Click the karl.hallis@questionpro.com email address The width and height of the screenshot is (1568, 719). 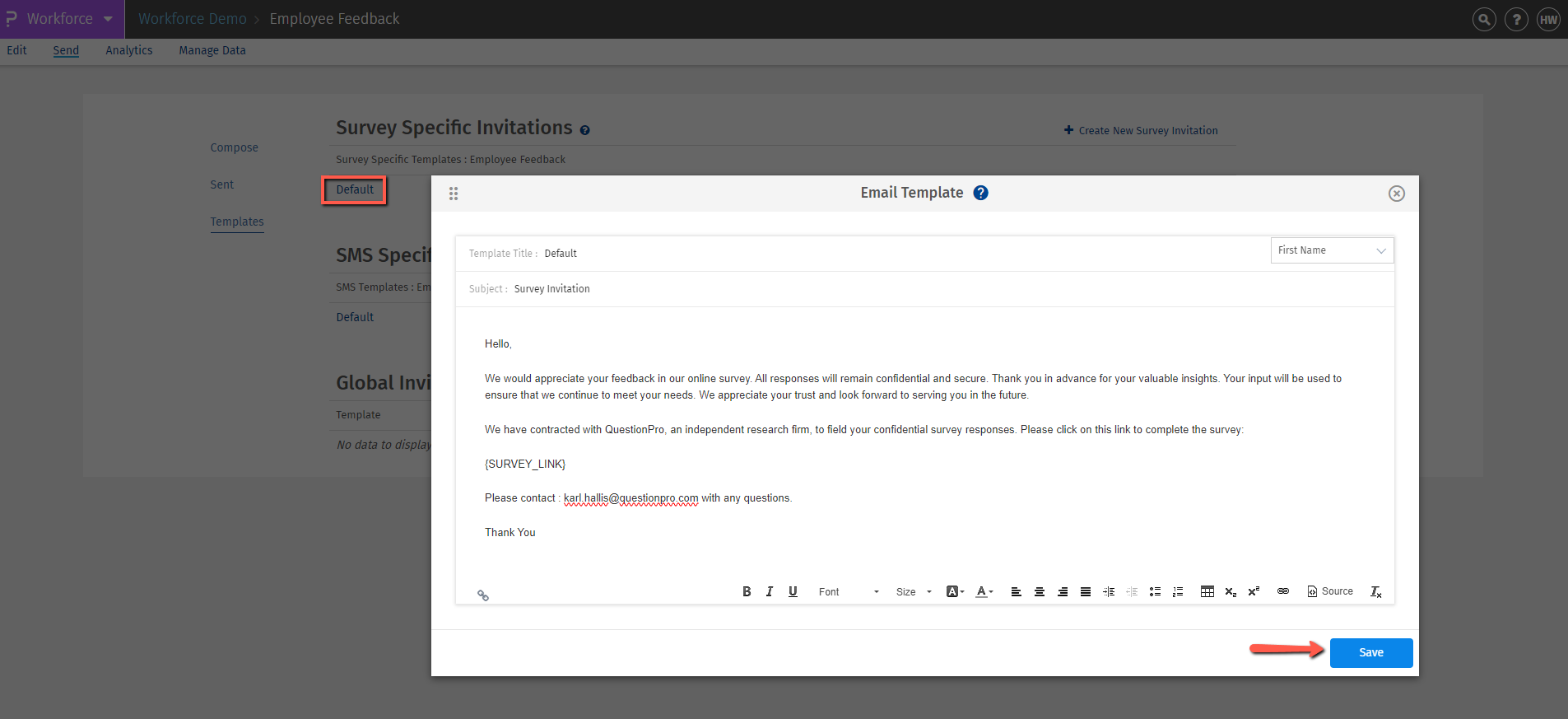[630, 498]
